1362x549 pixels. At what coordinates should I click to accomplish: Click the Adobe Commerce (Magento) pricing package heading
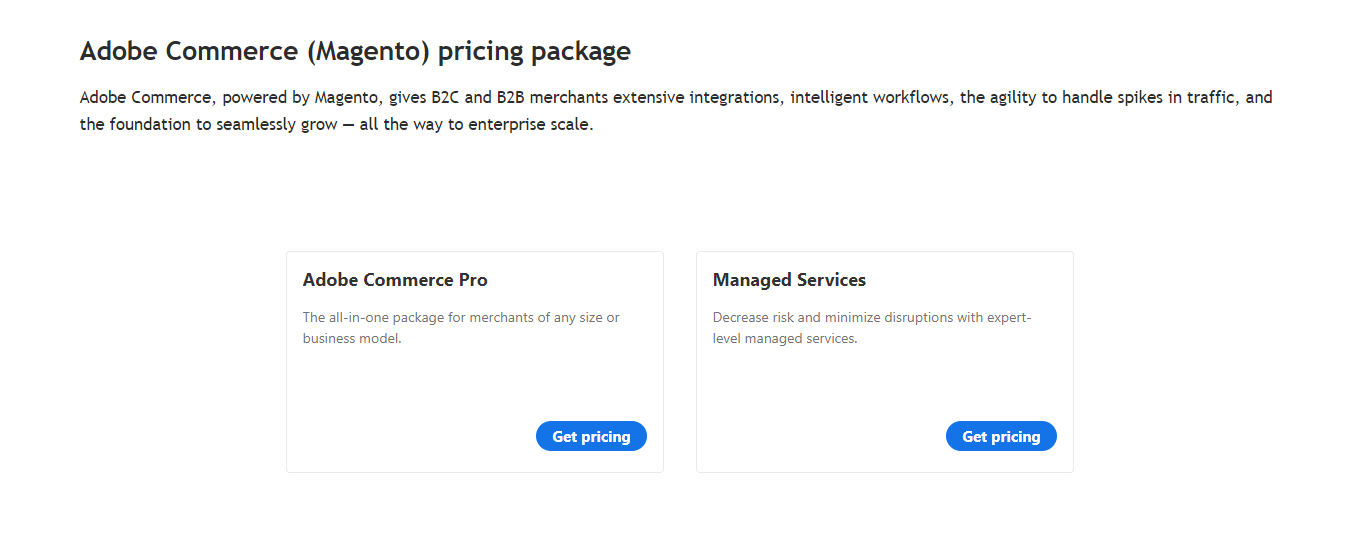click(x=355, y=51)
